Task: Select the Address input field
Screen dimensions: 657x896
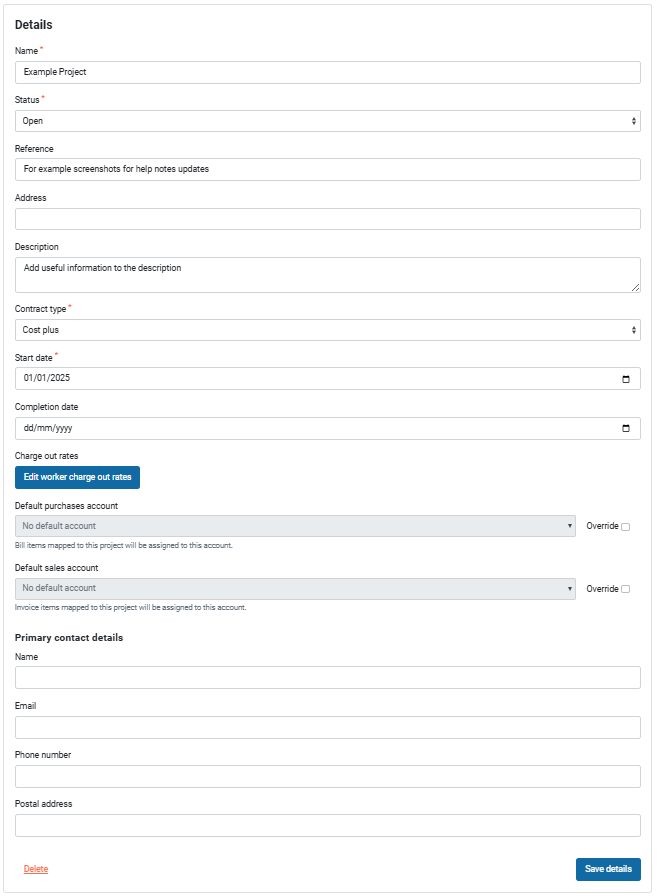Action: (x=327, y=219)
